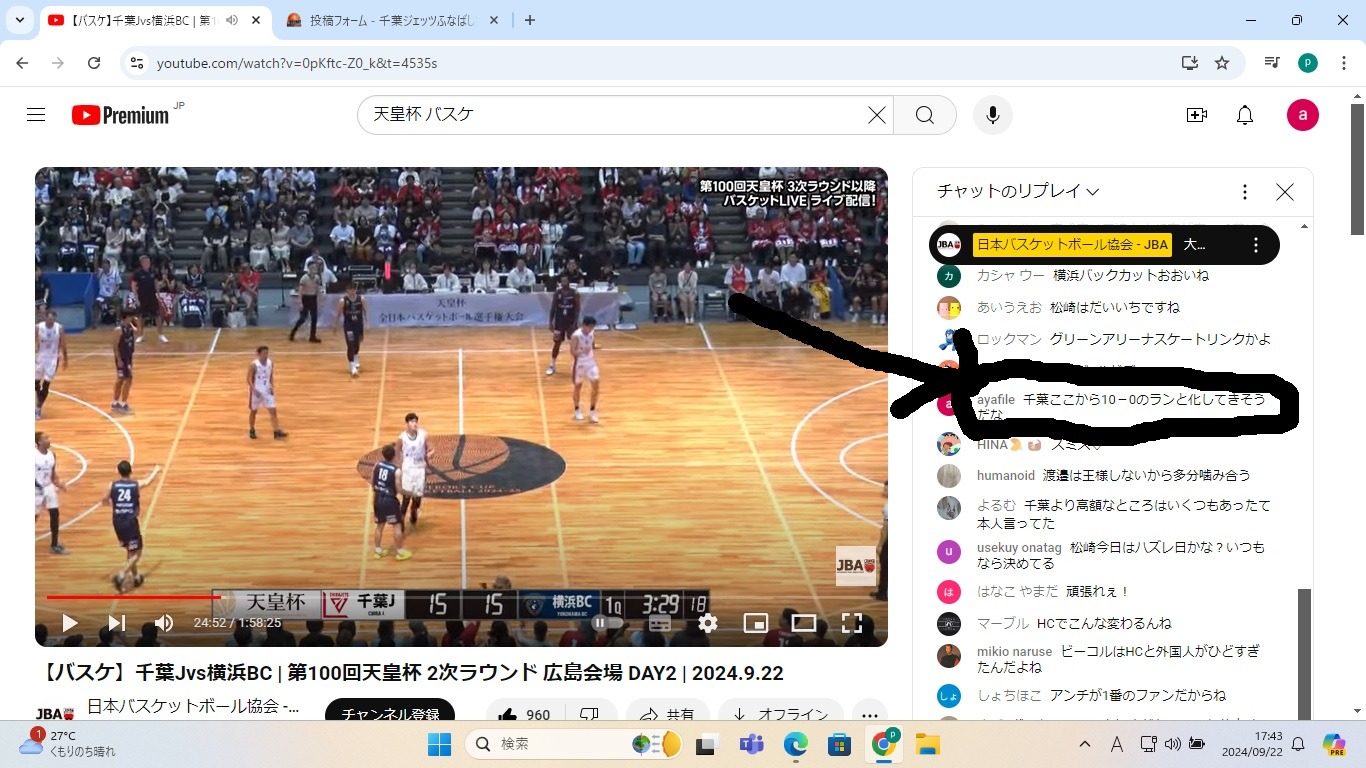The width and height of the screenshot is (1366, 768).
Task: Mute the video with the speaker icon
Action: (x=164, y=623)
